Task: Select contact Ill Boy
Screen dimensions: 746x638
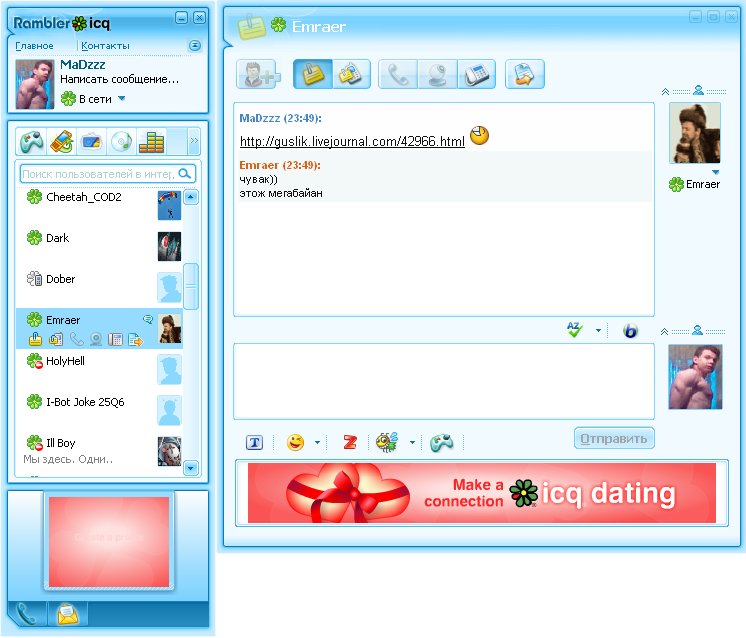Action: [x=99, y=451]
